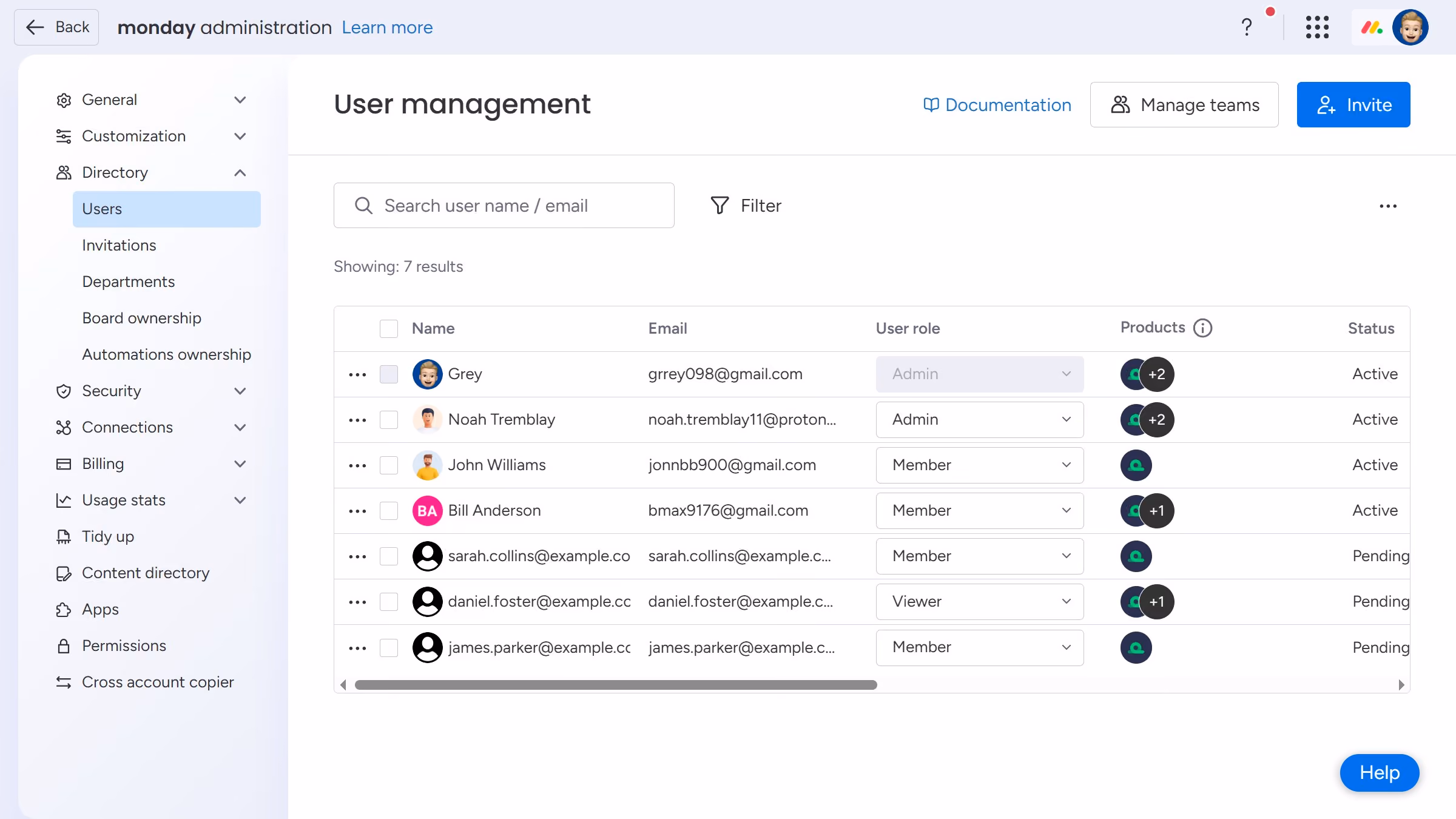Image resolution: width=1456 pixels, height=819 pixels.
Task: Click the Filter button
Action: click(746, 206)
